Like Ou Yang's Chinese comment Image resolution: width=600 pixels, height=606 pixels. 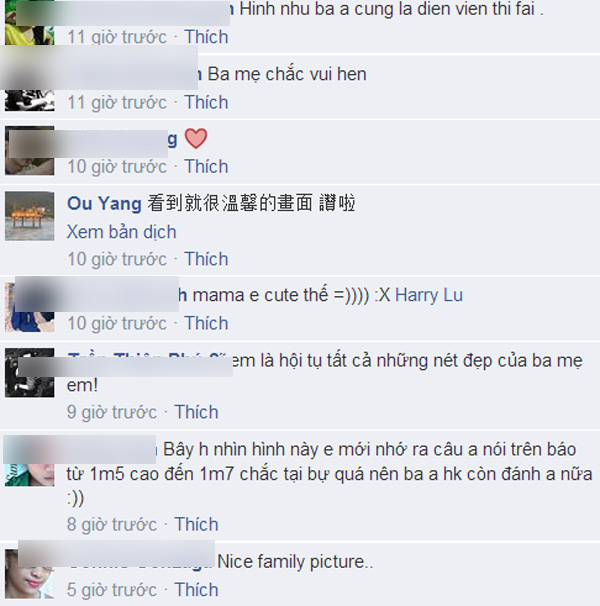[x=206, y=259]
